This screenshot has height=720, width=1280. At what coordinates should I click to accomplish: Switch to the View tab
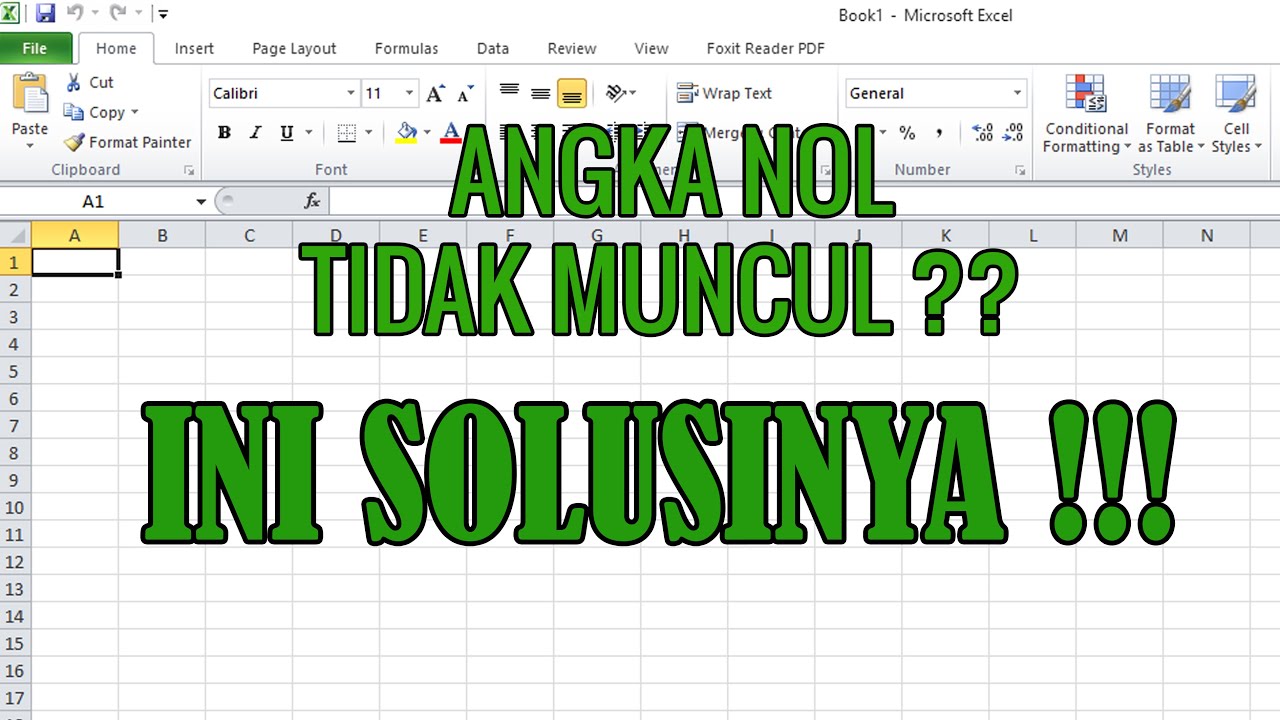651,48
